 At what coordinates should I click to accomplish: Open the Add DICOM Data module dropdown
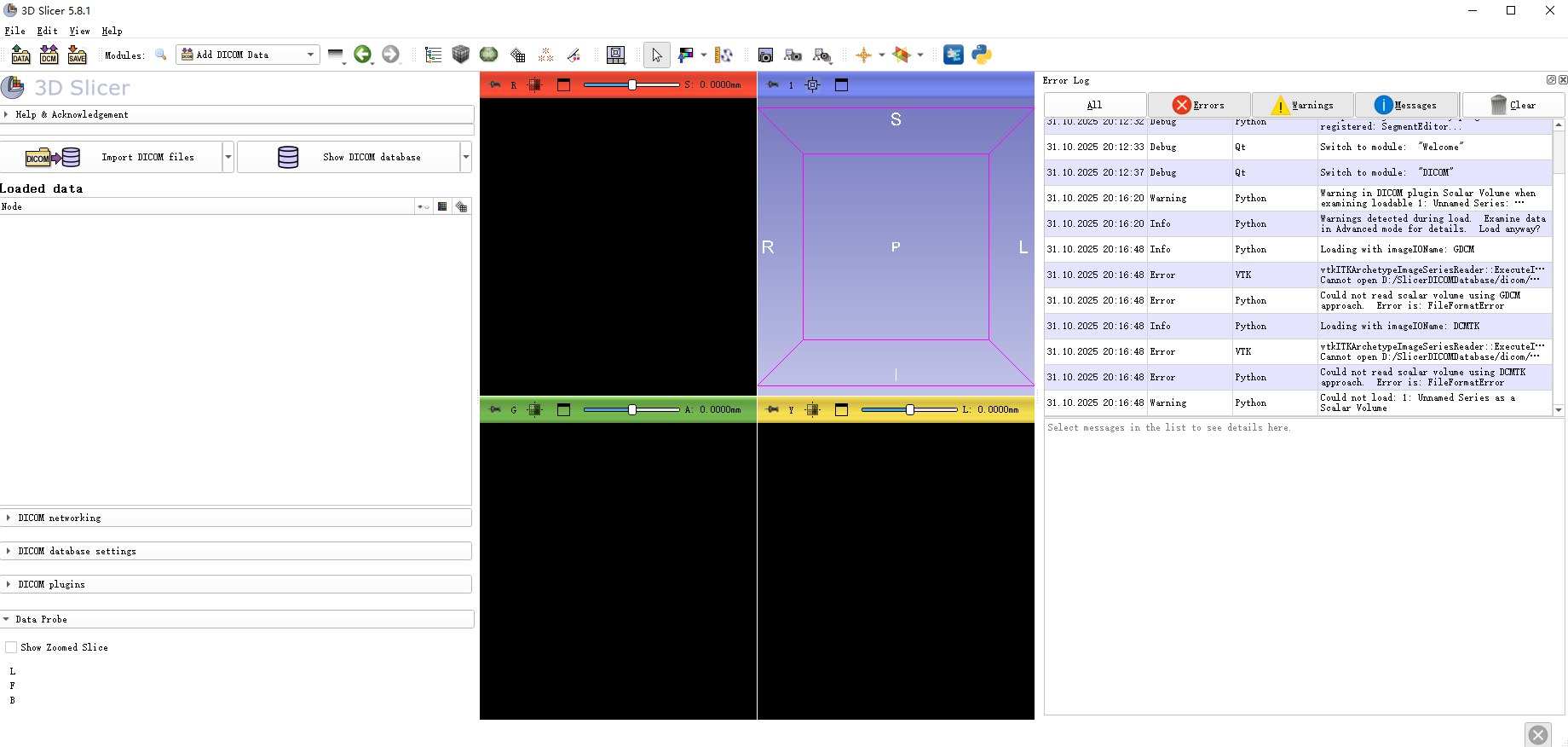[x=247, y=55]
